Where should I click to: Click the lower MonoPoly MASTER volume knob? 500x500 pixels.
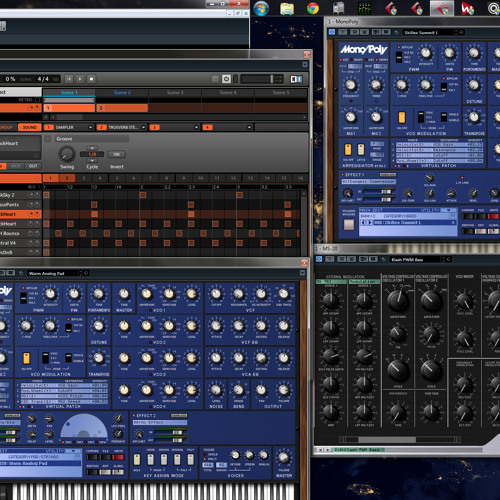point(284,458)
